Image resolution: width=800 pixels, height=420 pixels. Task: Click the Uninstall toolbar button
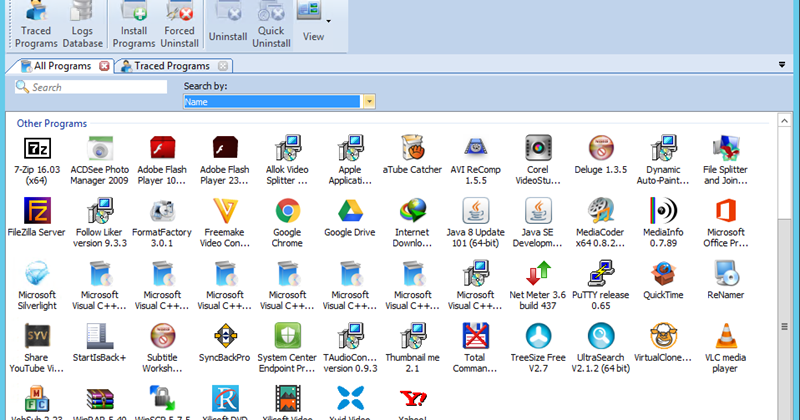pos(228,24)
